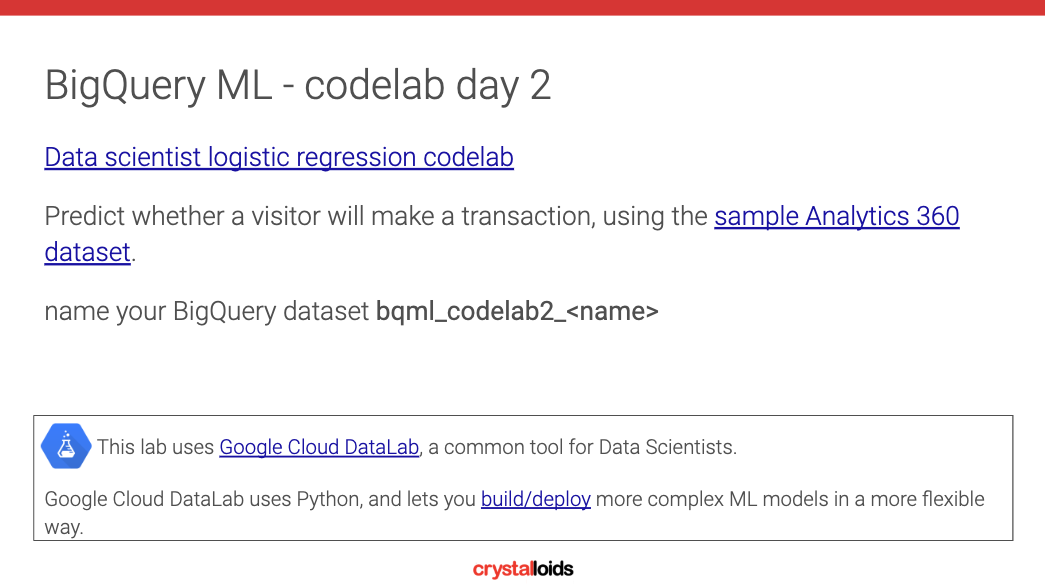Click "codelab day 2" in the title
The image size is (1045, 584).
[x=428, y=85]
